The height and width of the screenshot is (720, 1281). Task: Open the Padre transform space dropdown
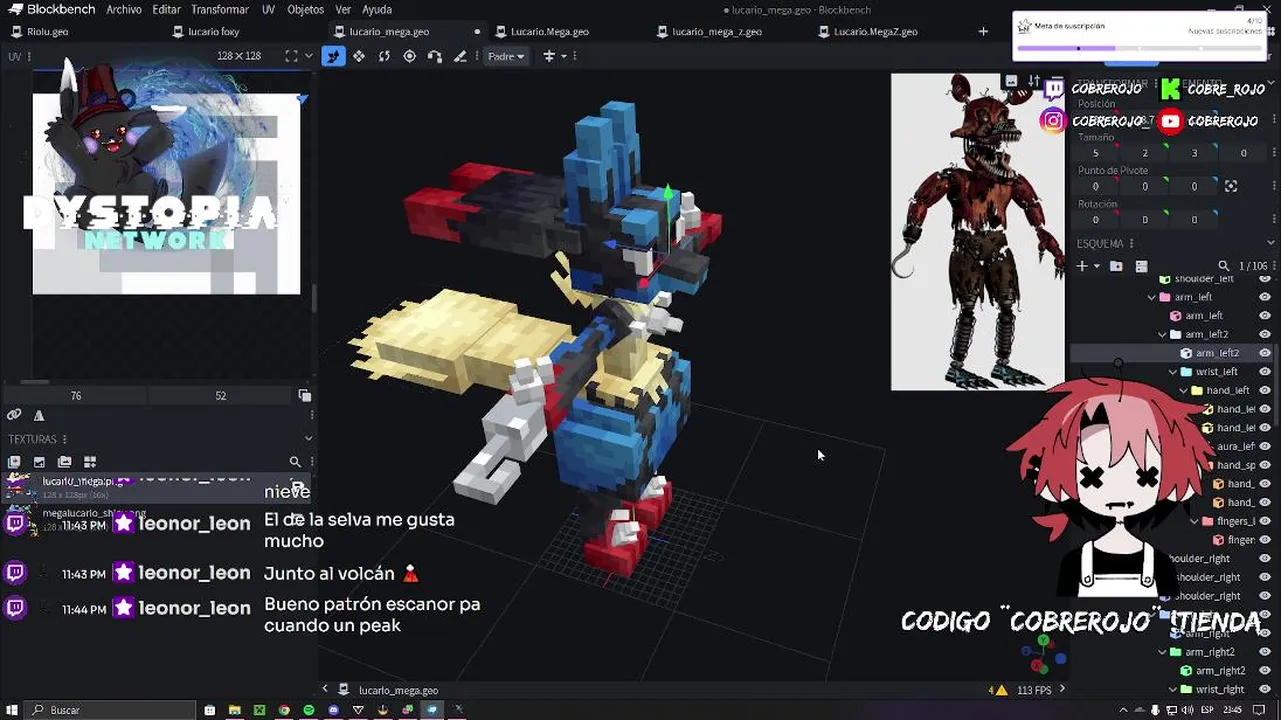[506, 56]
